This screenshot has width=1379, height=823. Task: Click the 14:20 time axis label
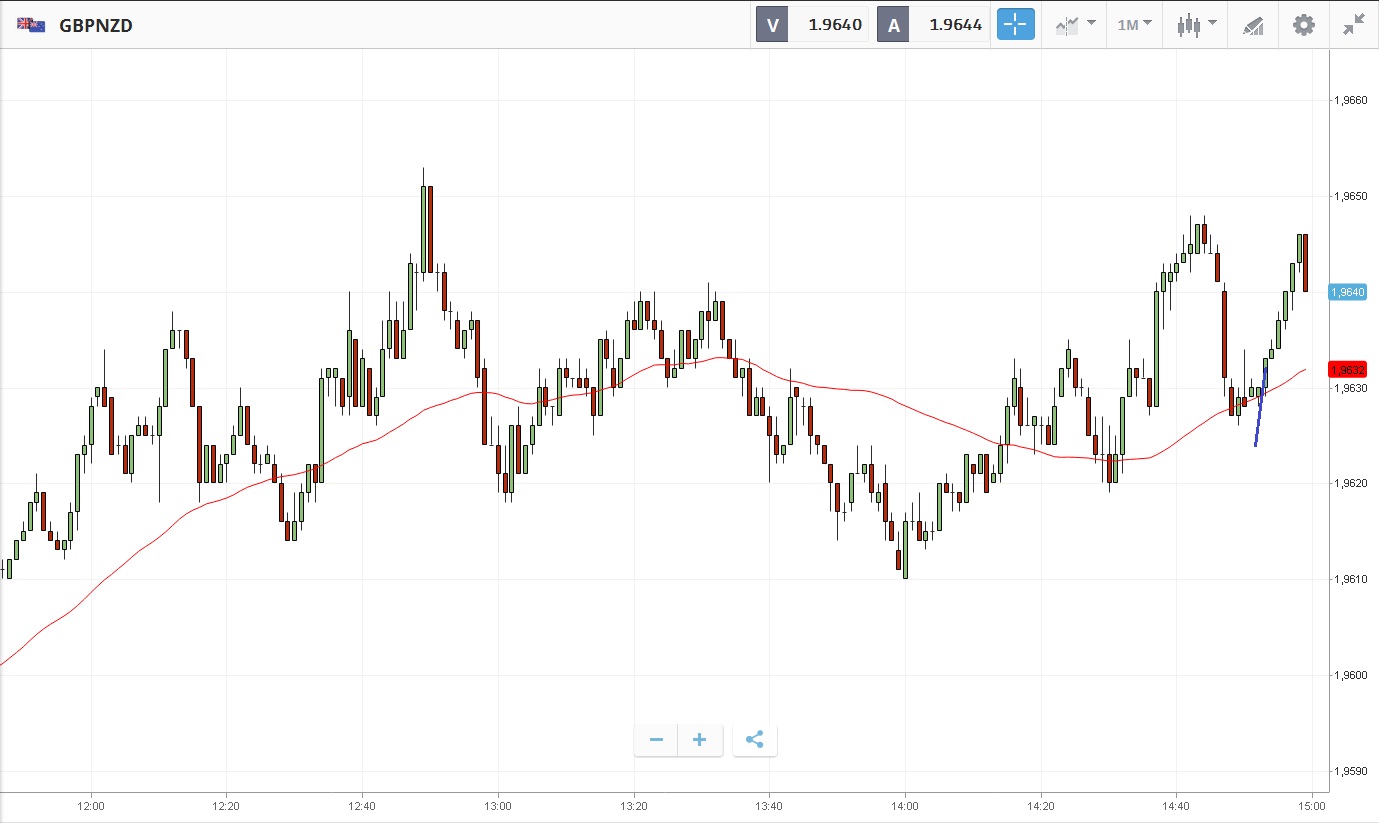pyautogui.click(x=1041, y=805)
